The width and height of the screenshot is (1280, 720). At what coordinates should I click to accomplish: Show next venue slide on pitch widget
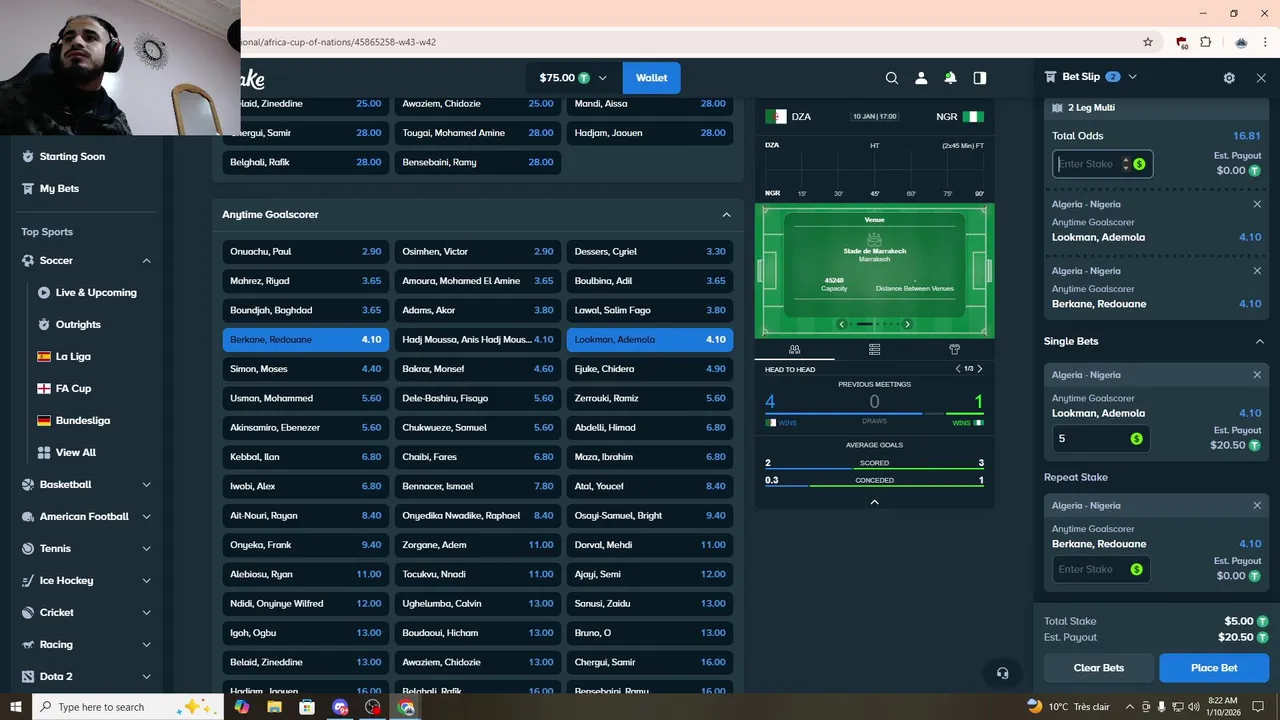907,324
